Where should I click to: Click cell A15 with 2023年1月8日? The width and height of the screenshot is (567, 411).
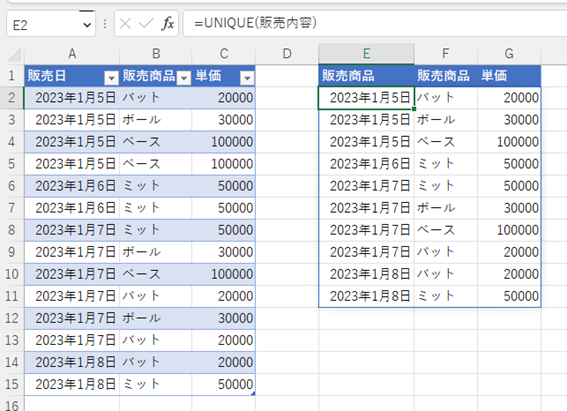[x=72, y=384]
